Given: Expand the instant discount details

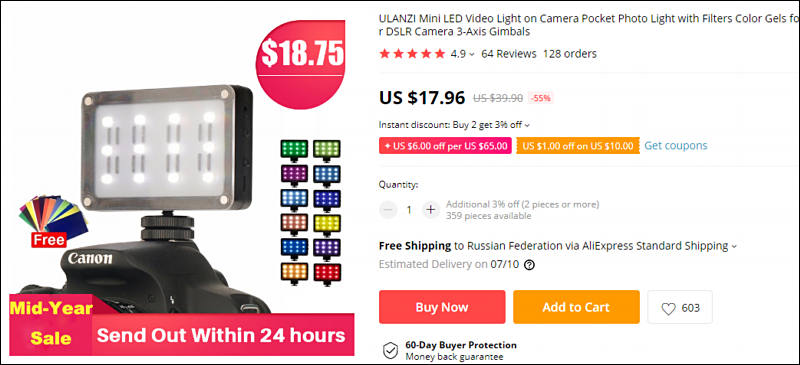Looking at the screenshot, I should coord(527,125).
